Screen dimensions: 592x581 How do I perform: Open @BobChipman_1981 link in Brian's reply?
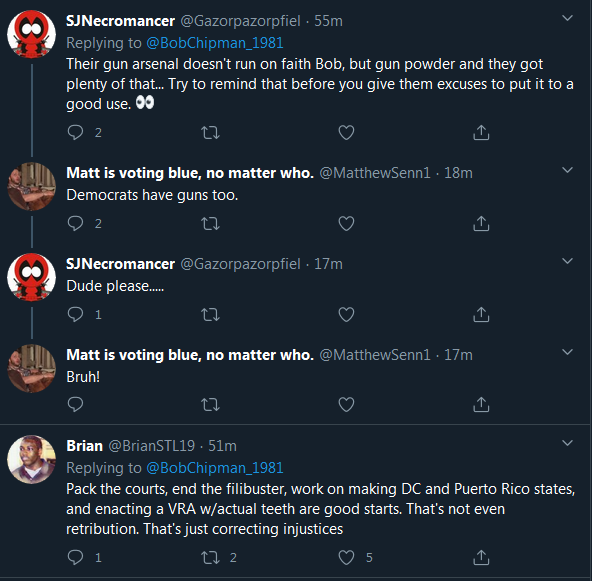[x=214, y=468]
